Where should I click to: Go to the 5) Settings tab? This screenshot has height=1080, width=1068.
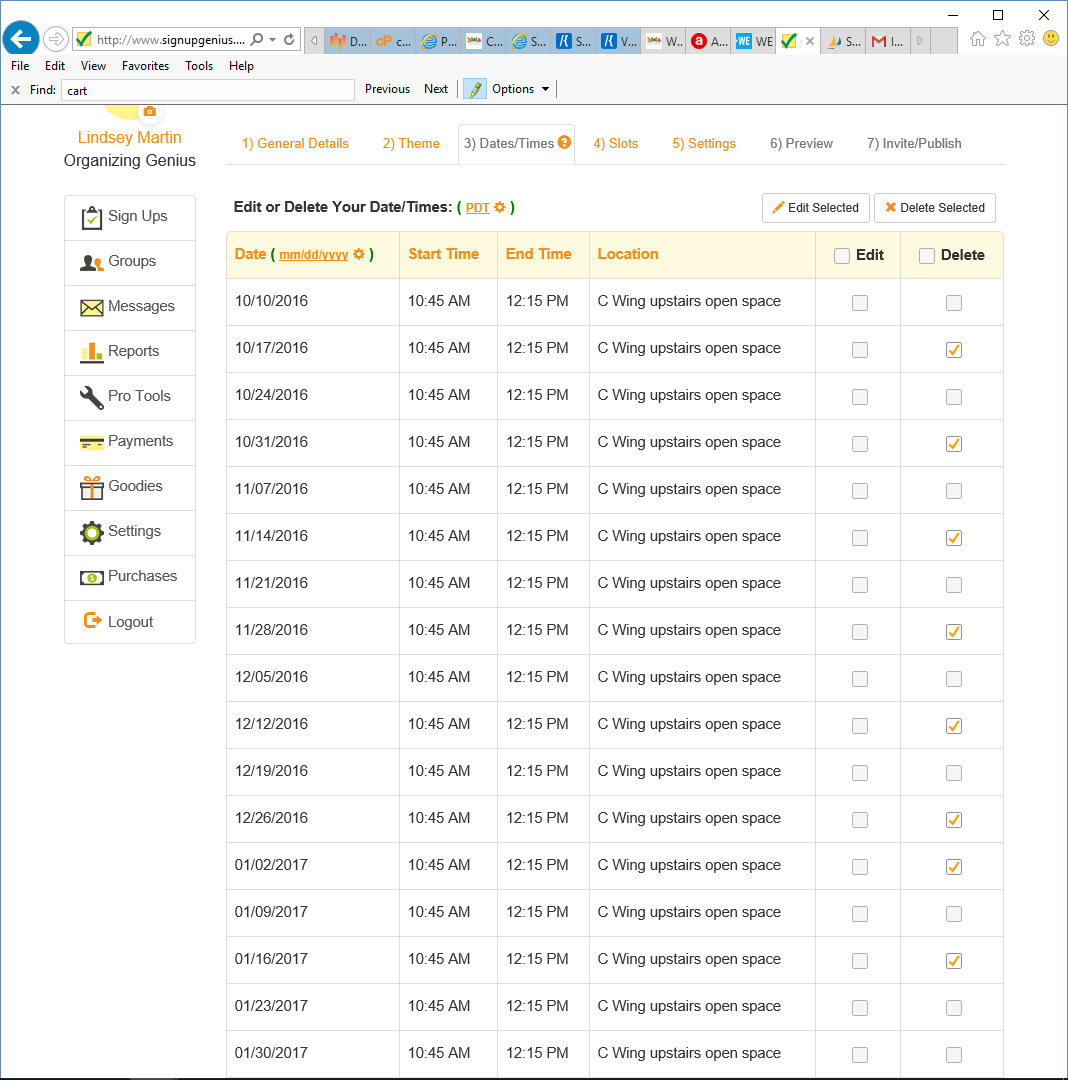tap(704, 143)
